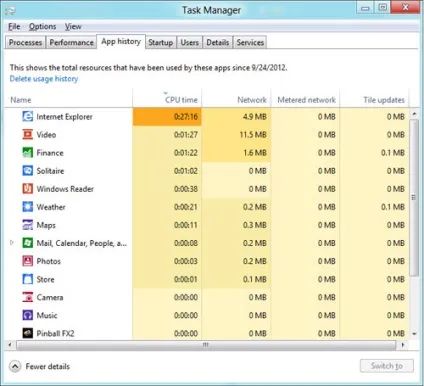The width and height of the screenshot is (424, 386).
Task: Sort by the Network column header
Action: tap(236, 99)
